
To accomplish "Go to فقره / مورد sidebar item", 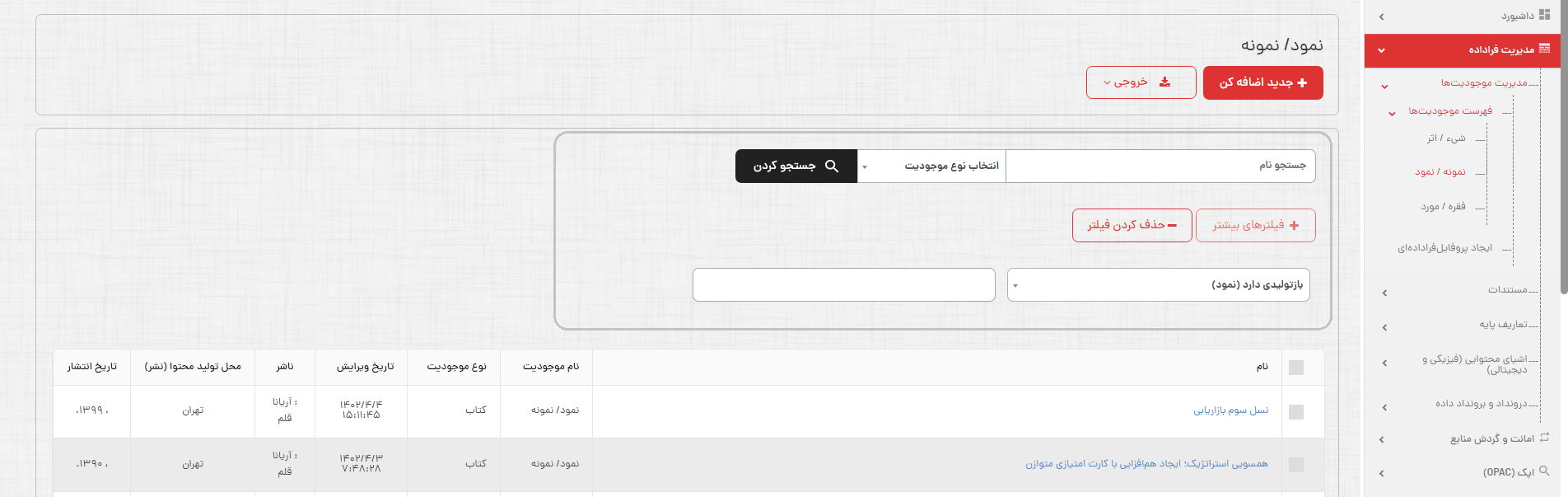I will (1443, 207).
